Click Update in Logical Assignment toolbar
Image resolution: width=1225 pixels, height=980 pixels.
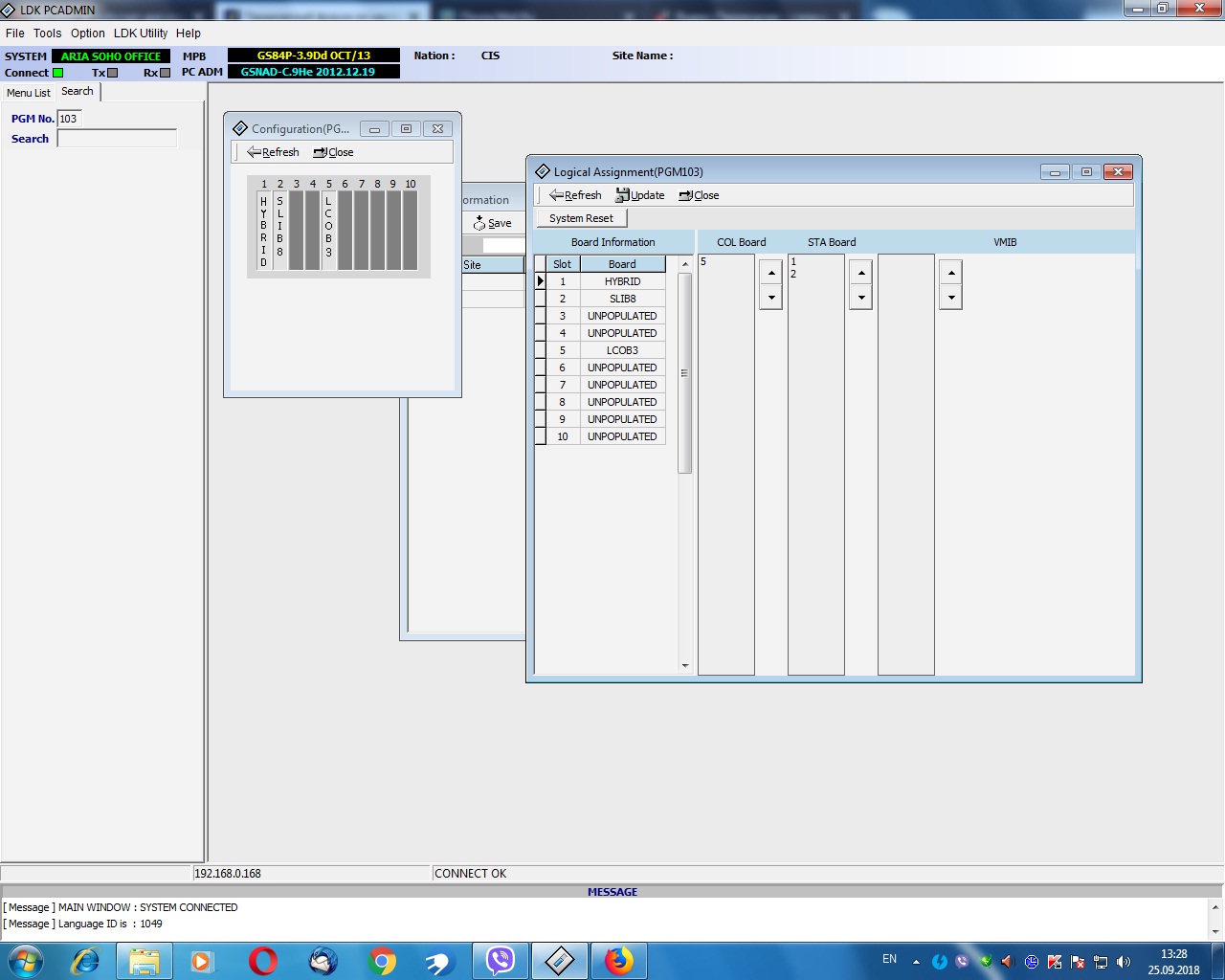(639, 195)
